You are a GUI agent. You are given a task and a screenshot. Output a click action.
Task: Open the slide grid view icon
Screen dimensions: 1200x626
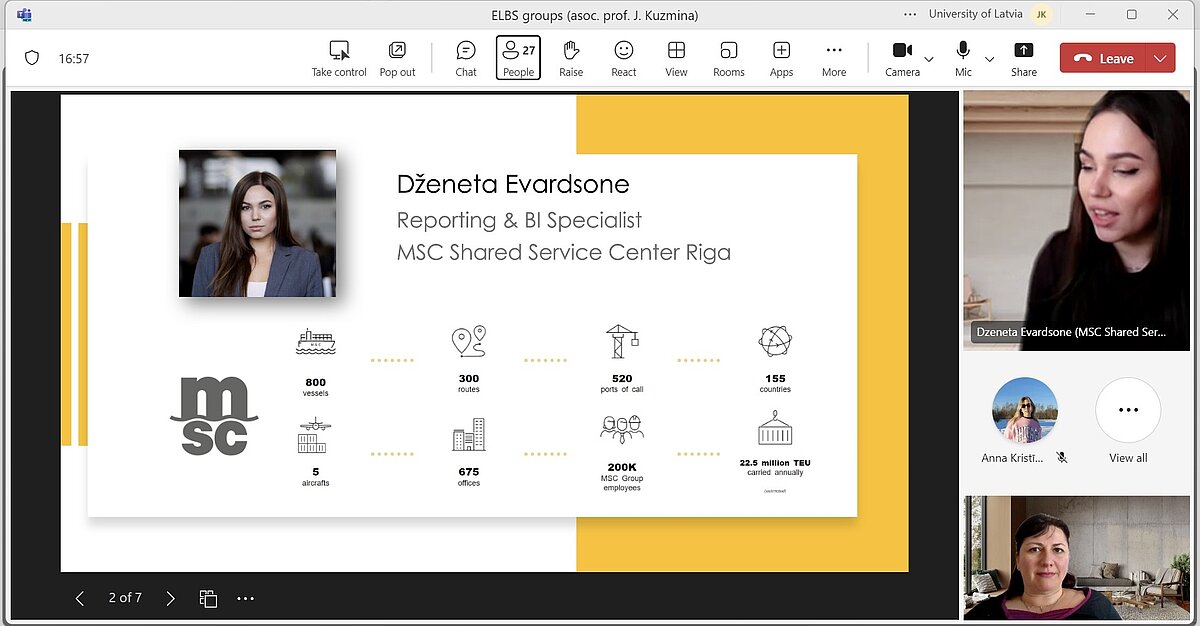click(208, 598)
